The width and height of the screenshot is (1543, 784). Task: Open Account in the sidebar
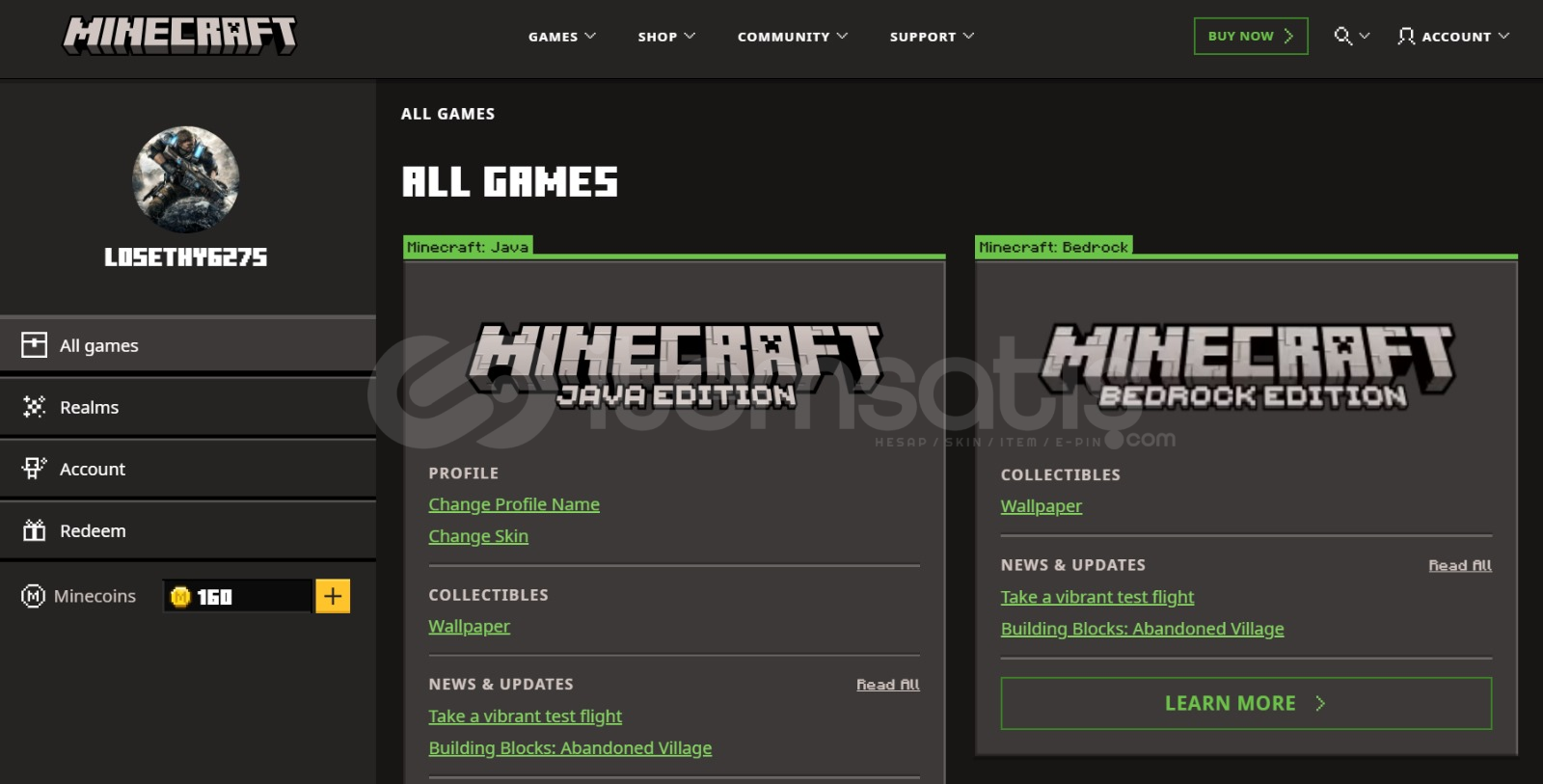(x=188, y=469)
